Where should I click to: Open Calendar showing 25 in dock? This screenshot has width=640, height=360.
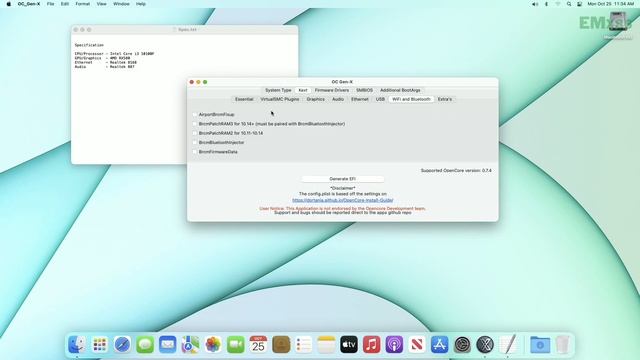[258, 345]
